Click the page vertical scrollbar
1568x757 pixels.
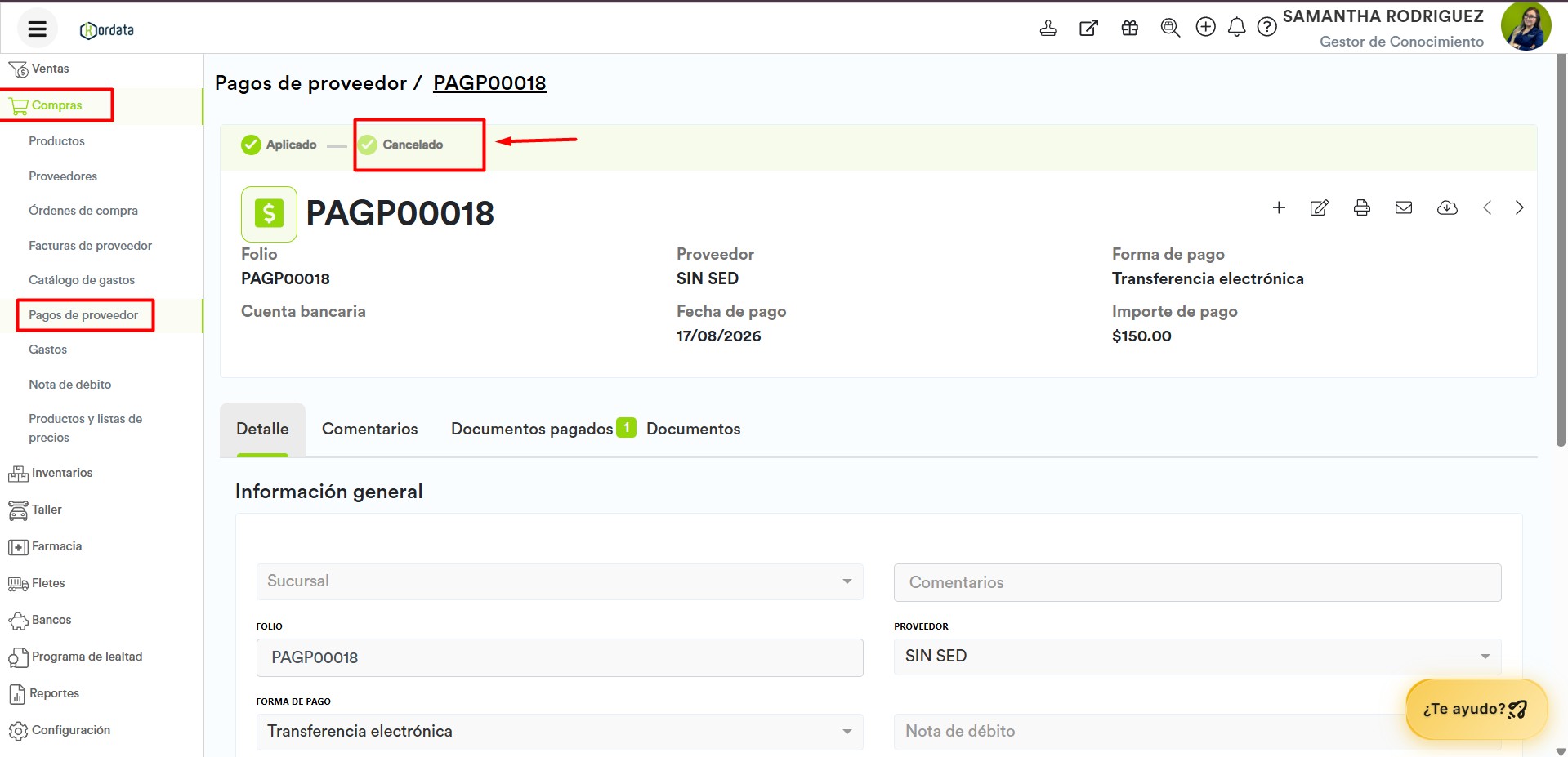point(1561,250)
